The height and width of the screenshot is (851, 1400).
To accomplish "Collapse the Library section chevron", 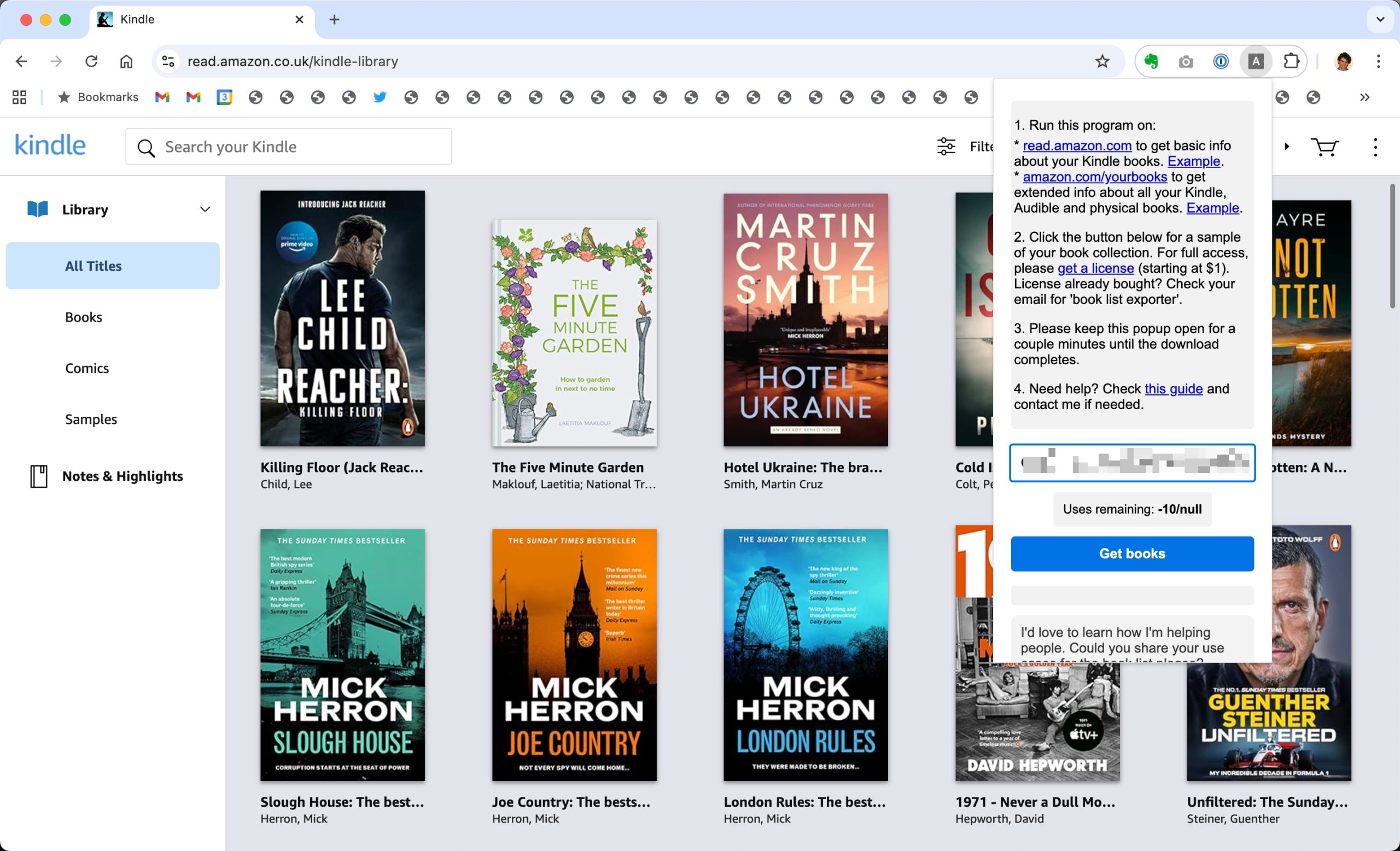I will tap(205, 209).
